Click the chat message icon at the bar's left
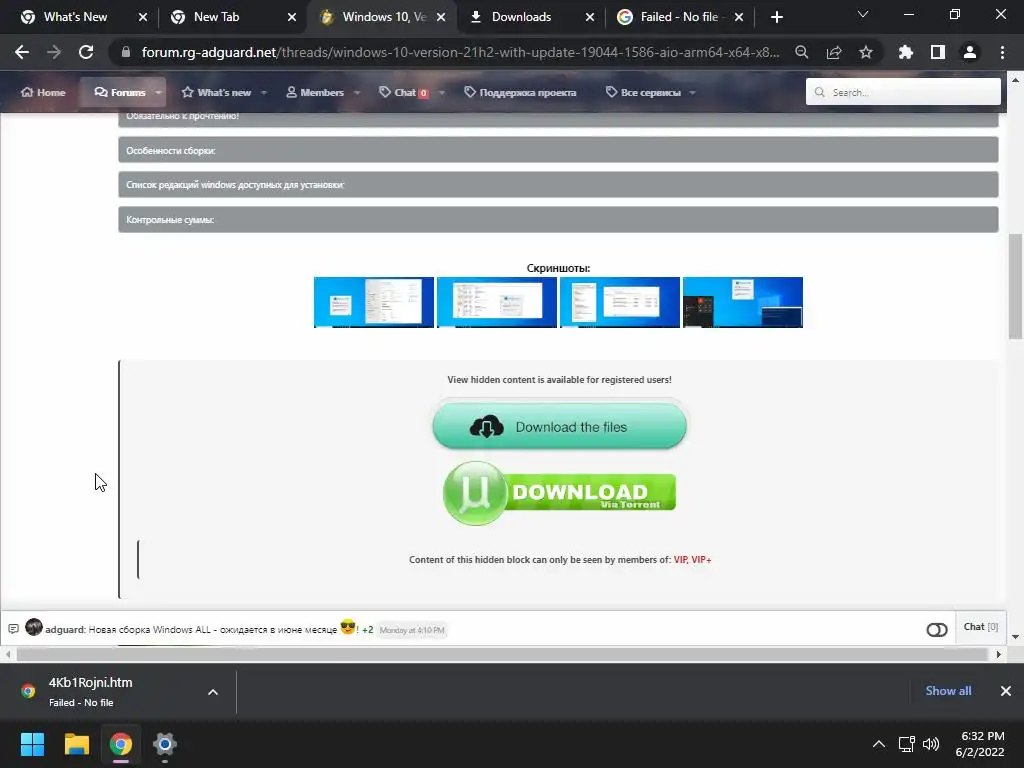Image resolution: width=1024 pixels, height=768 pixels. point(13,629)
